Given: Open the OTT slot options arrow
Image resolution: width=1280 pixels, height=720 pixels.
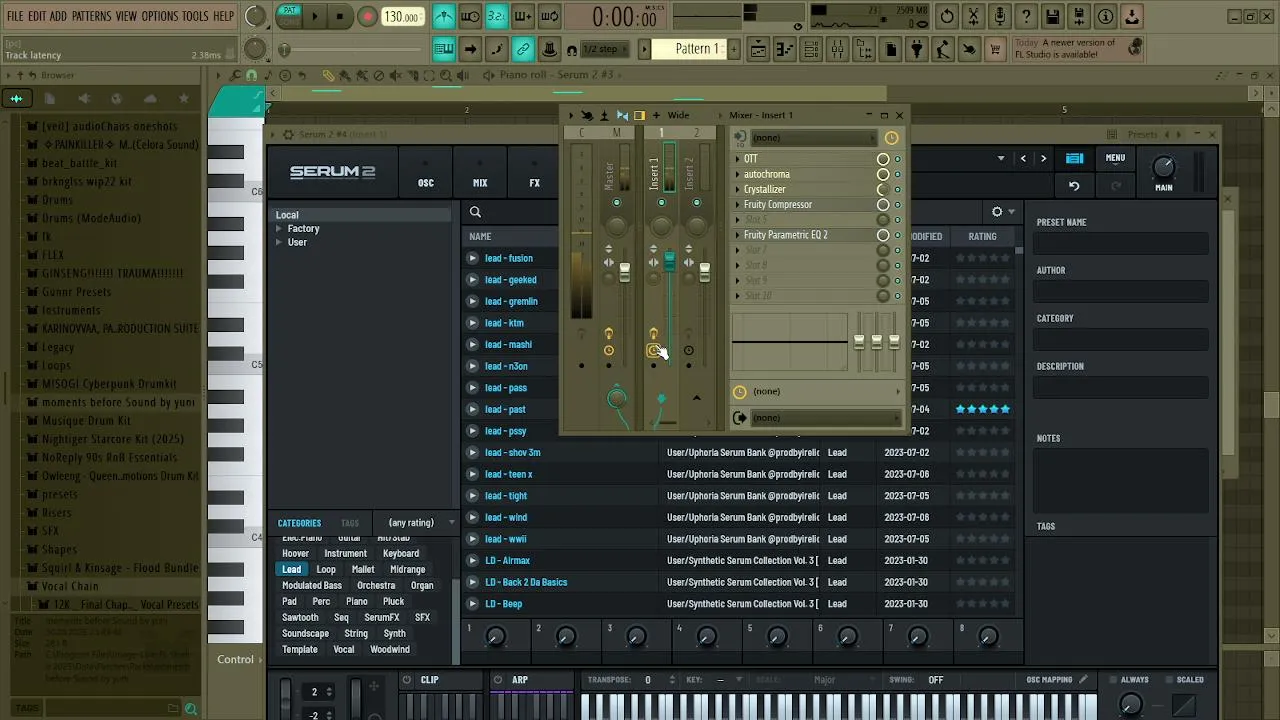Looking at the screenshot, I should pos(738,159).
